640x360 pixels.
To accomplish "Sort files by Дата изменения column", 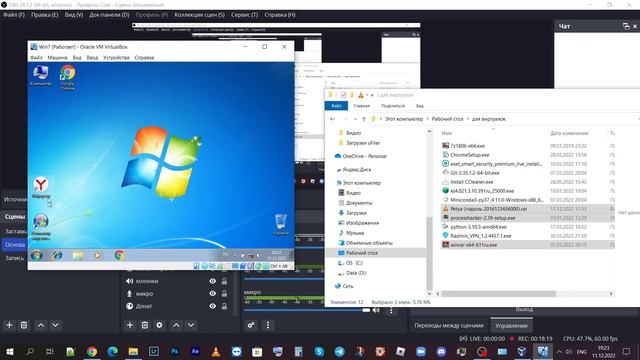I will [569, 133].
